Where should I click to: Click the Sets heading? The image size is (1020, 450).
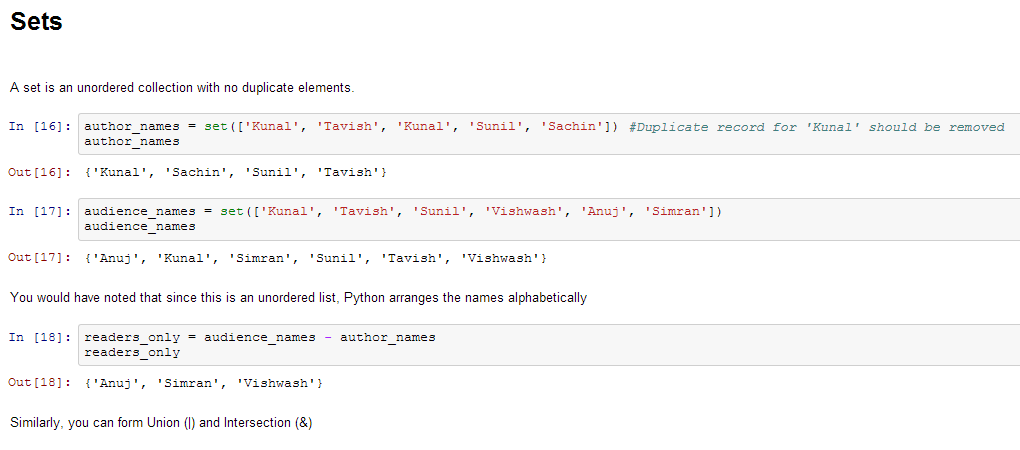[36, 22]
